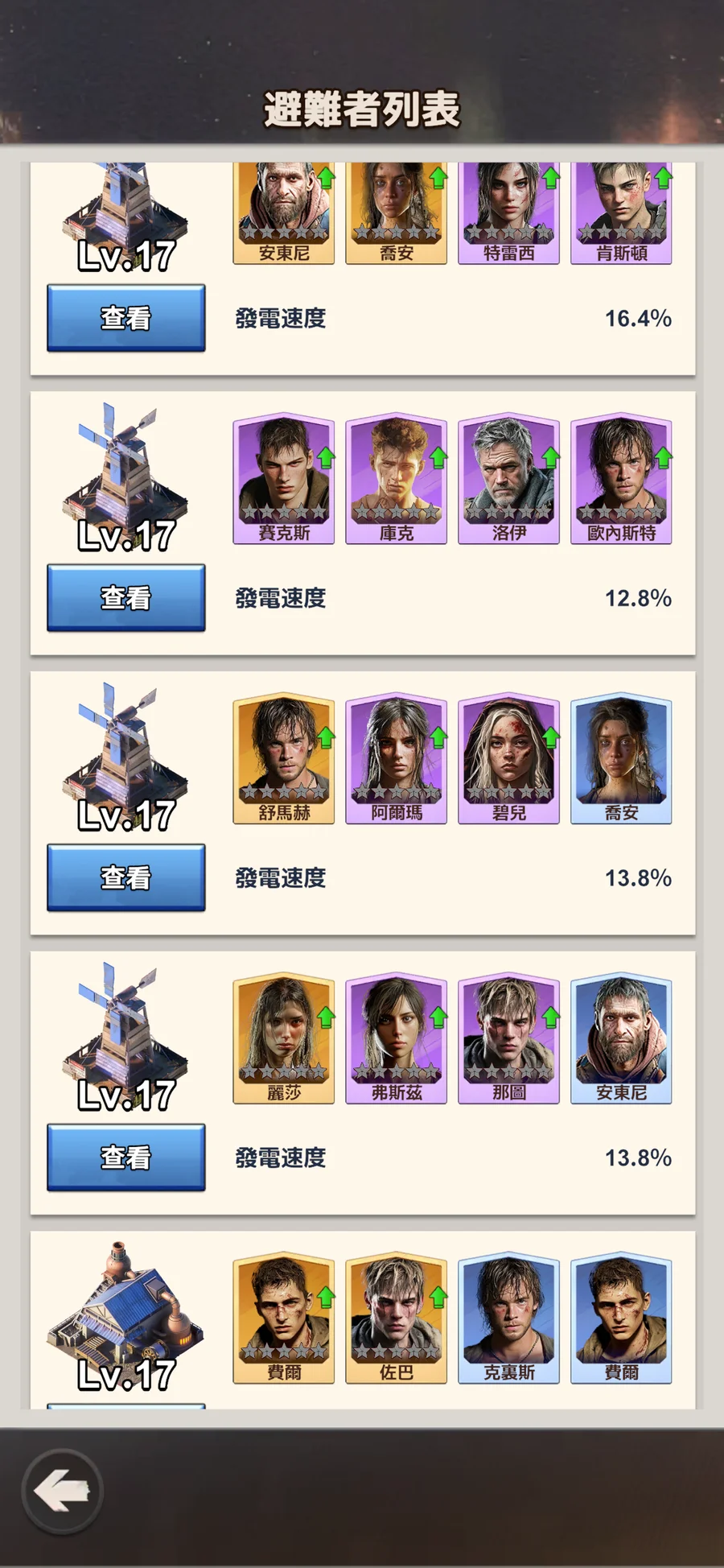The width and height of the screenshot is (724, 1568).
Task: Tap 查看 for the 12.8% windmill
Action: (x=125, y=598)
